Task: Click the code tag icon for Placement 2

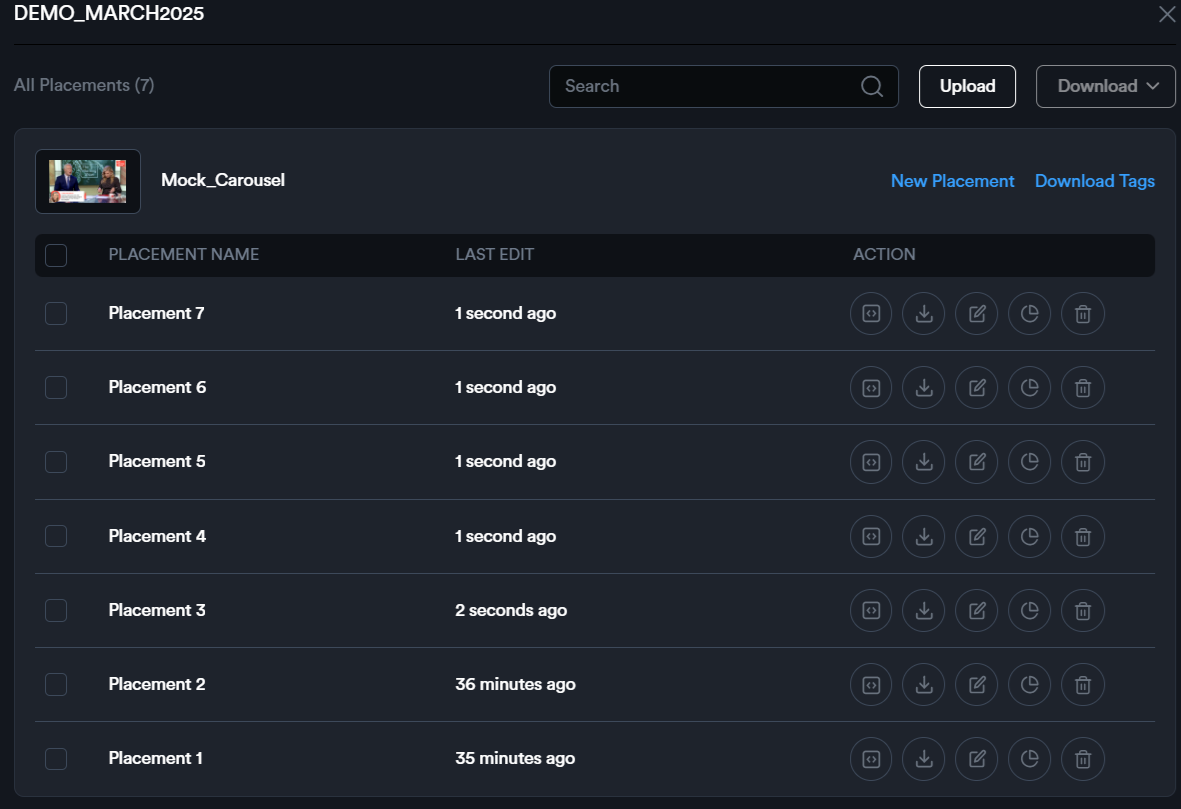Action: [871, 685]
